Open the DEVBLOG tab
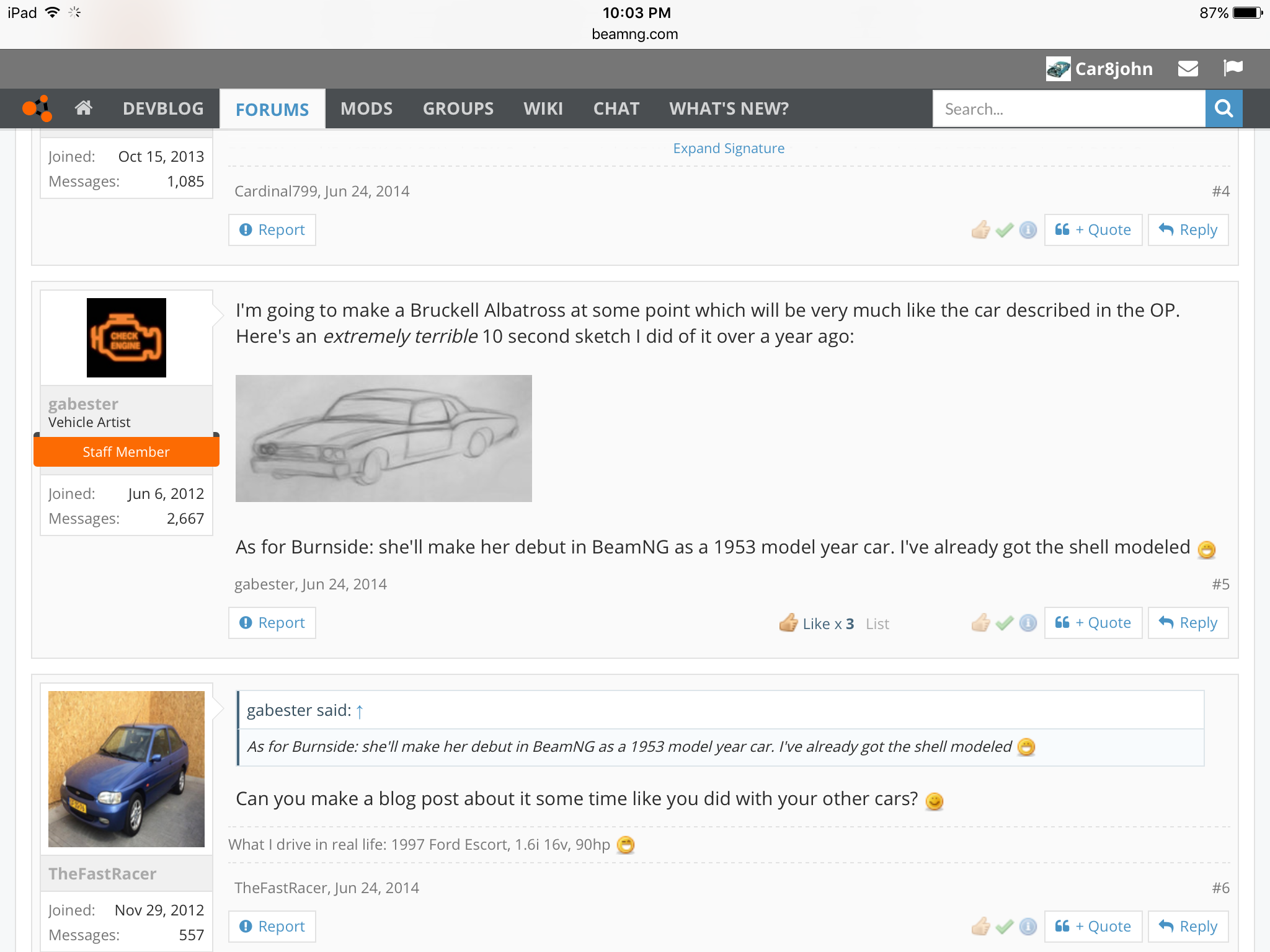 click(x=163, y=108)
